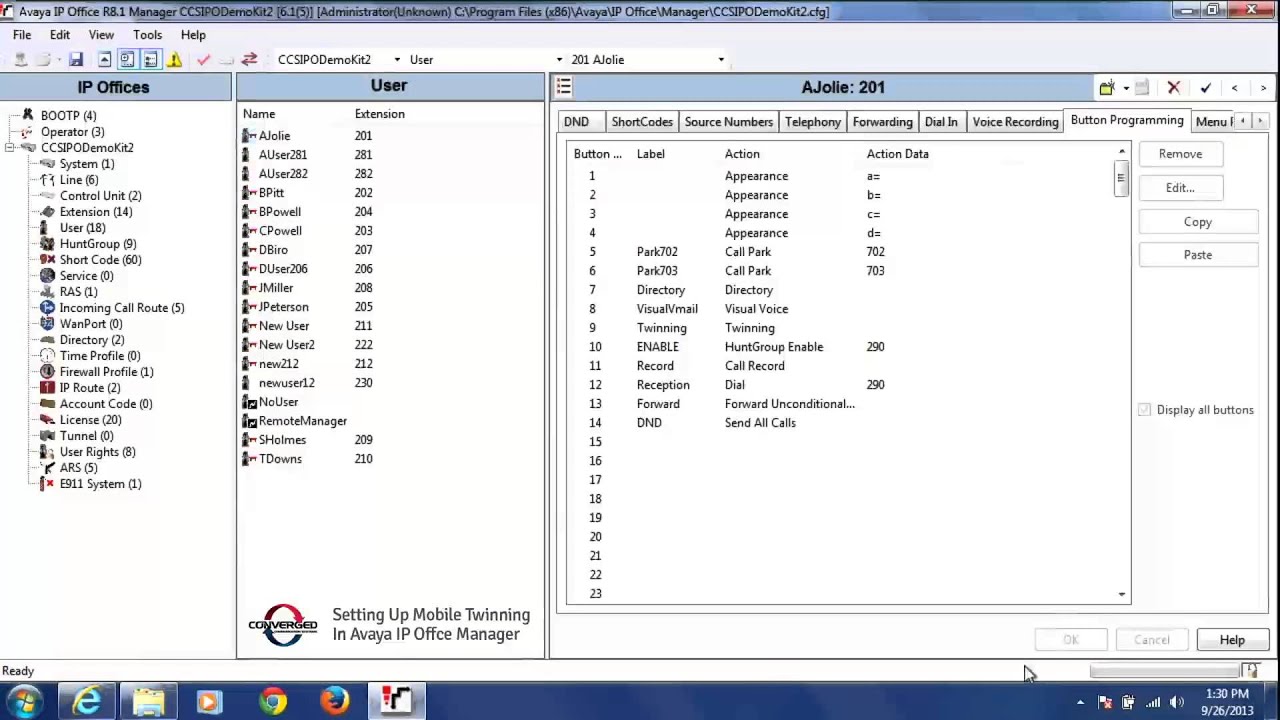Click the red checkmark validate configuration icon
1280x720 pixels.
pyautogui.click(x=203, y=60)
